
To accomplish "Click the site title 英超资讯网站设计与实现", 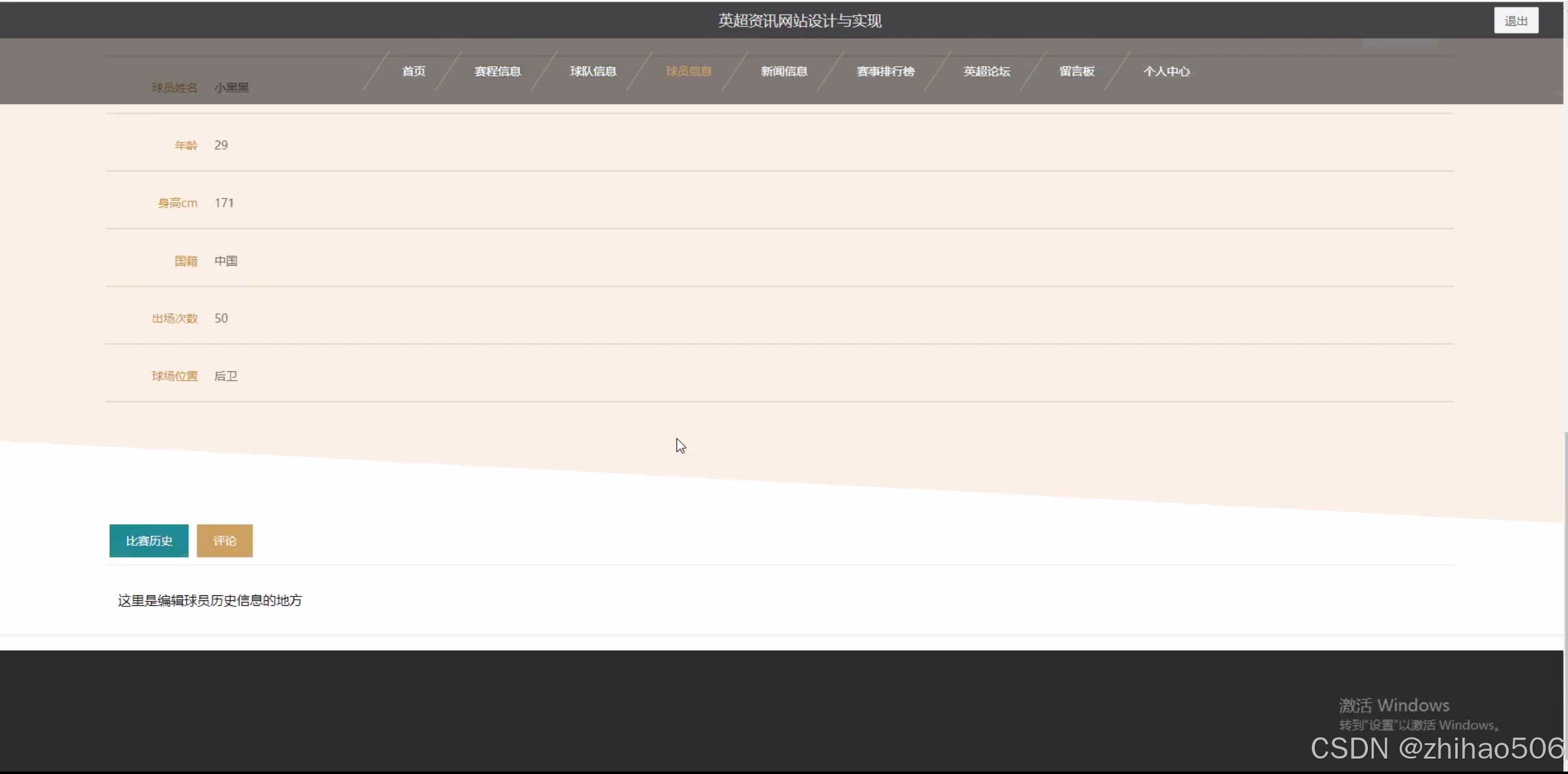I will [x=799, y=21].
